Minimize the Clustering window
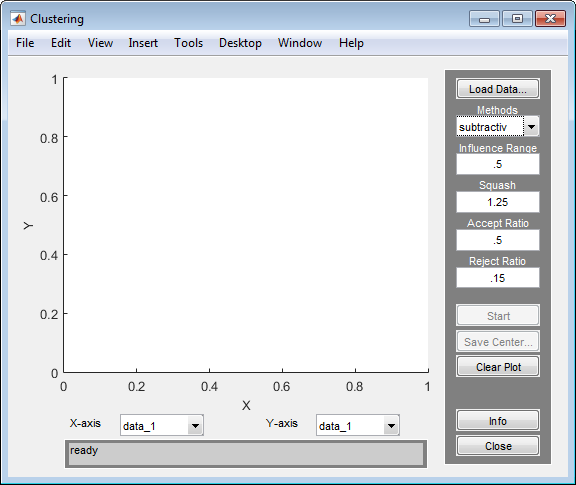Image resolution: width=576 pixels, height=485 pixels. (x=484, y=19)
